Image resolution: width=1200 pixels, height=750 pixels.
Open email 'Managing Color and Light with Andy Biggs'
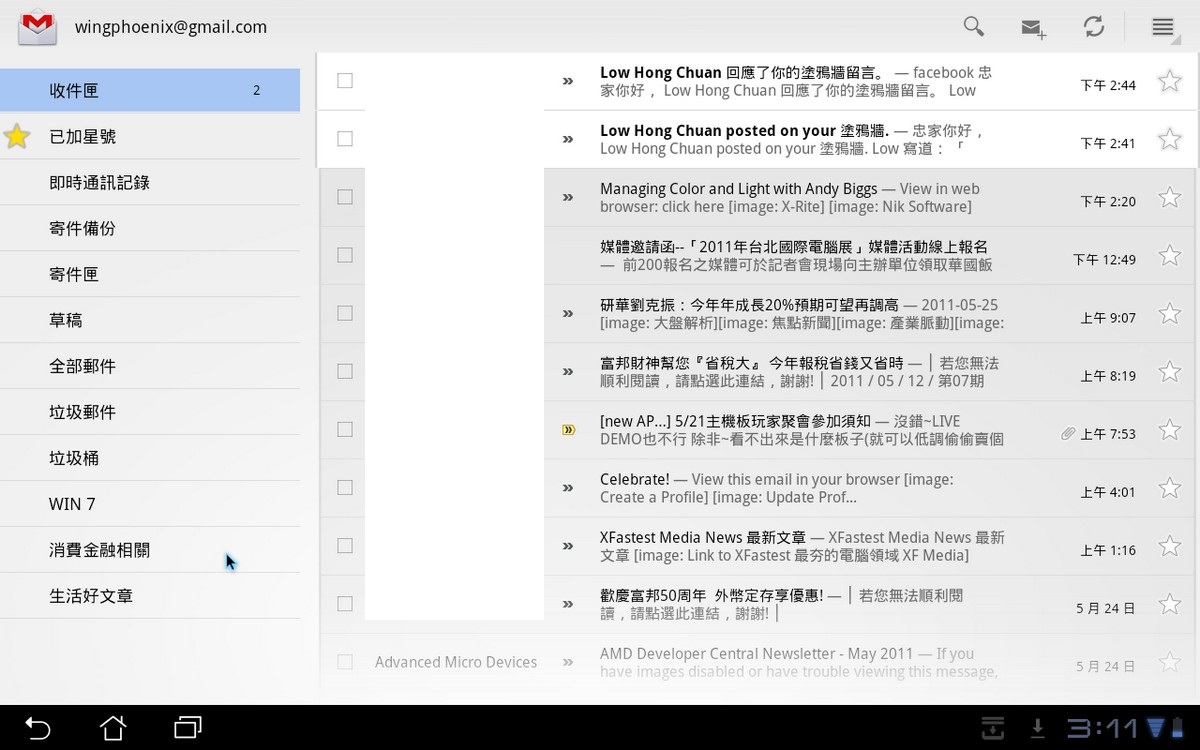[739, 189]
